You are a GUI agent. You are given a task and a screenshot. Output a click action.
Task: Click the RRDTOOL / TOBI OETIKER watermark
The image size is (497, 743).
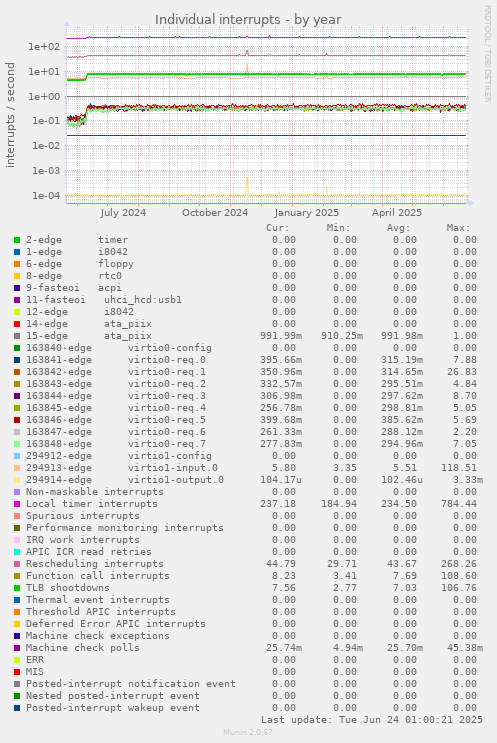tap(487, 54)
